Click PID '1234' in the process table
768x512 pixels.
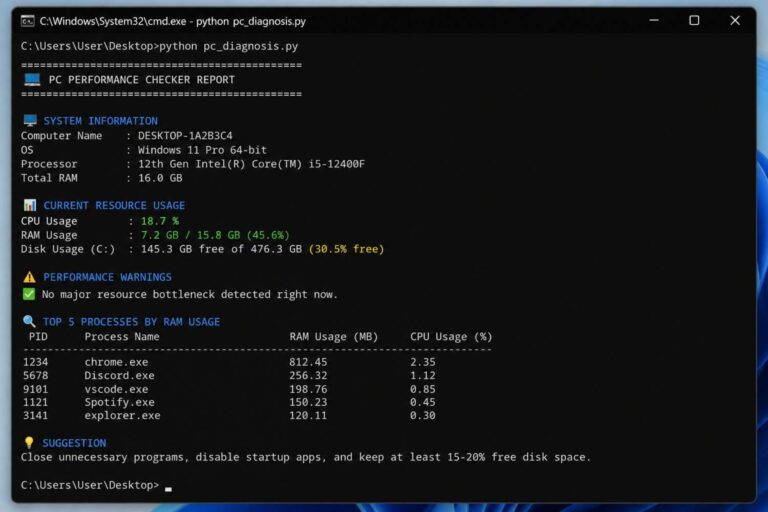[36, 362]
